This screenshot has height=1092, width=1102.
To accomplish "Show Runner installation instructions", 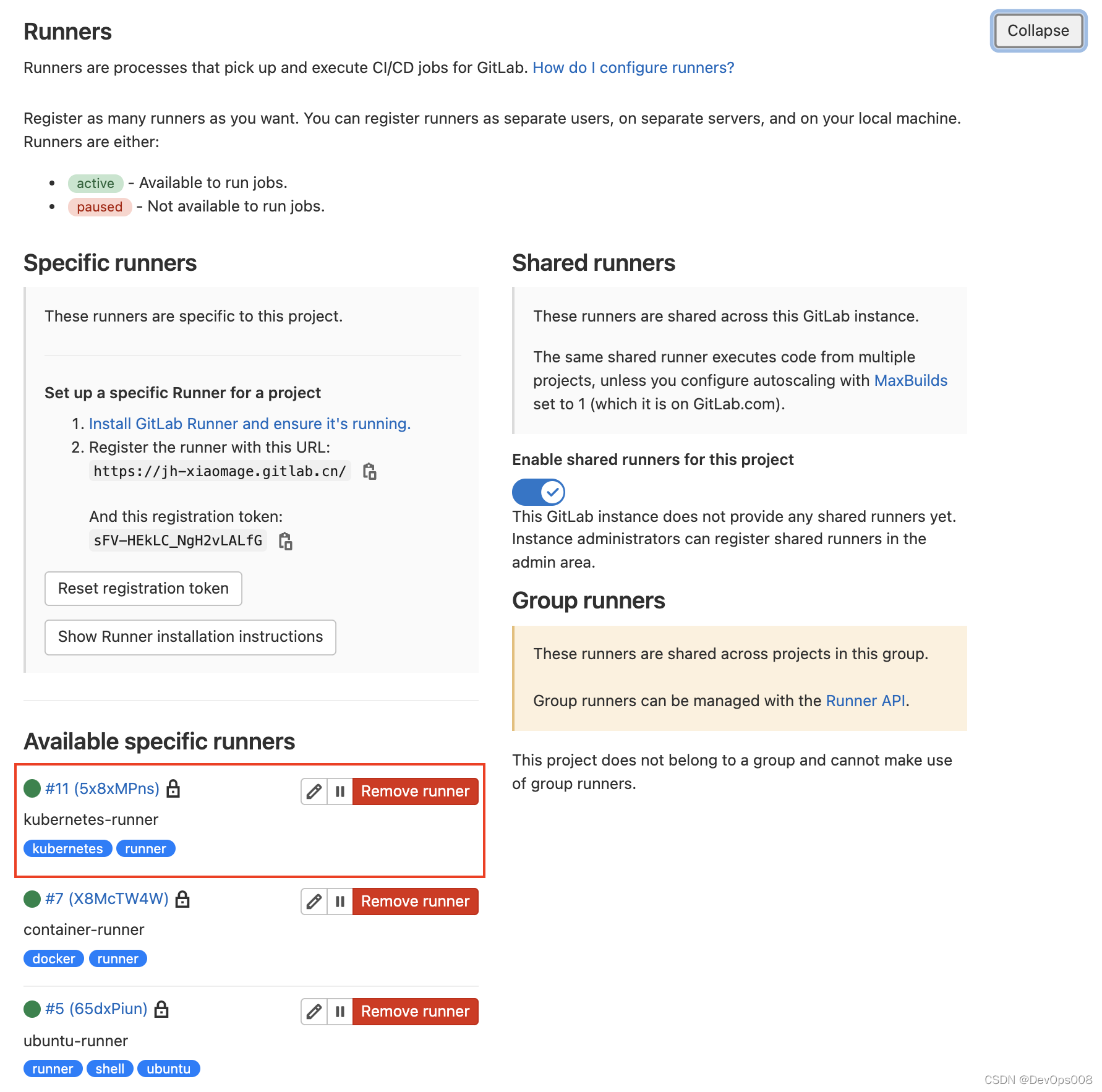I will 190,636.
